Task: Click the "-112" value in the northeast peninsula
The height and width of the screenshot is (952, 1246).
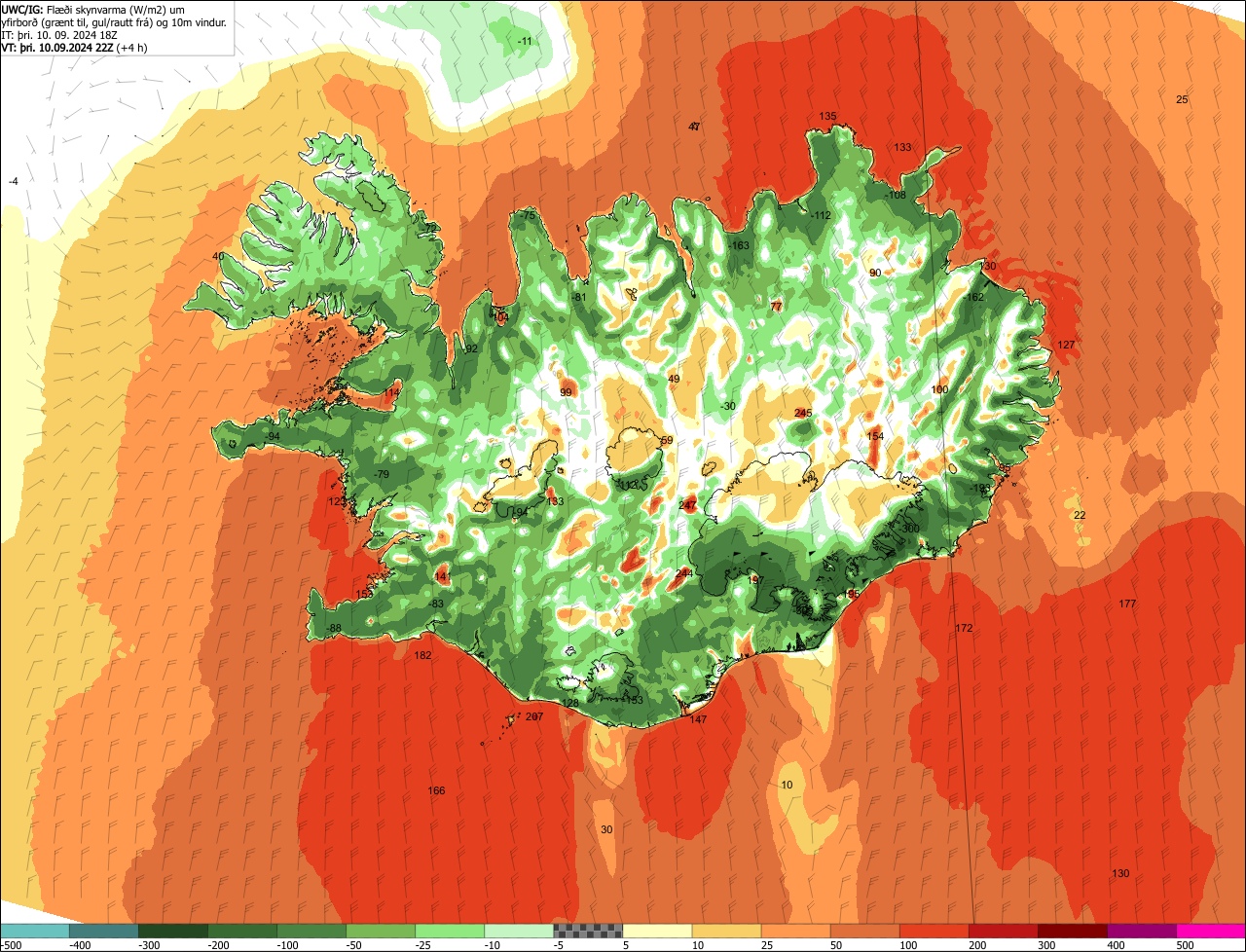Action: tap(820, 215)
